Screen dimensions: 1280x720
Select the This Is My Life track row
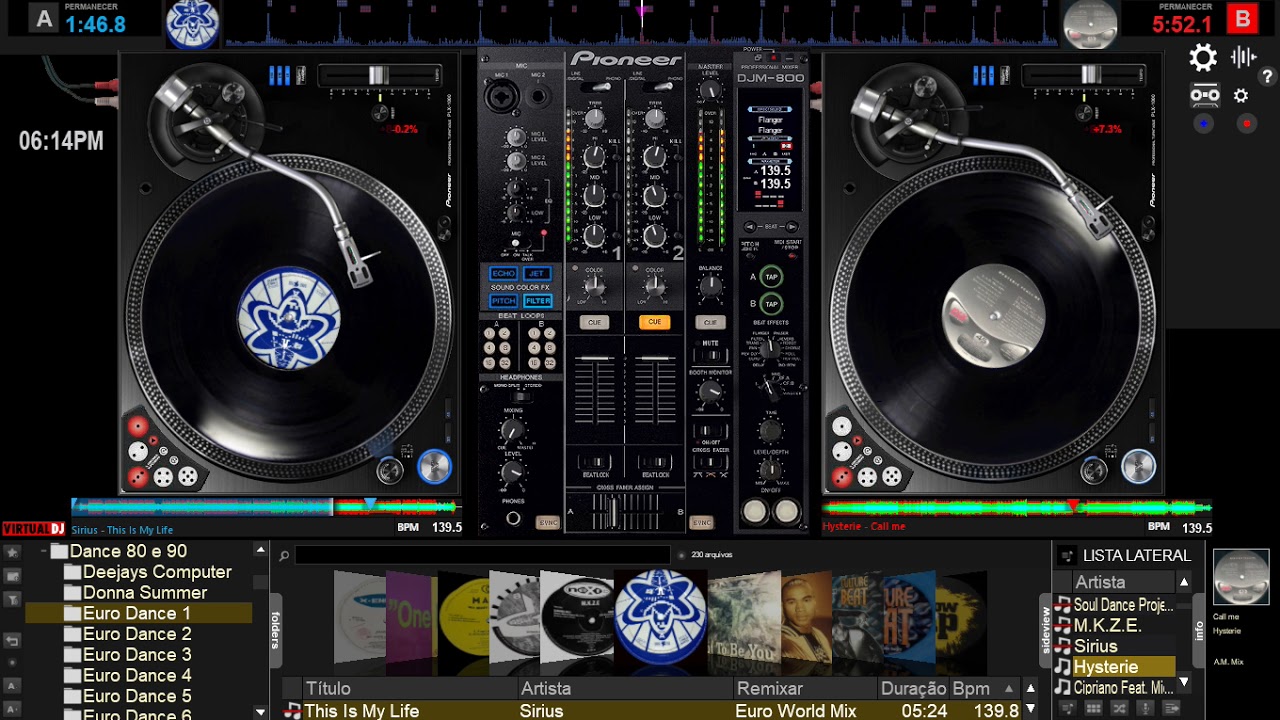pos(650,711)
